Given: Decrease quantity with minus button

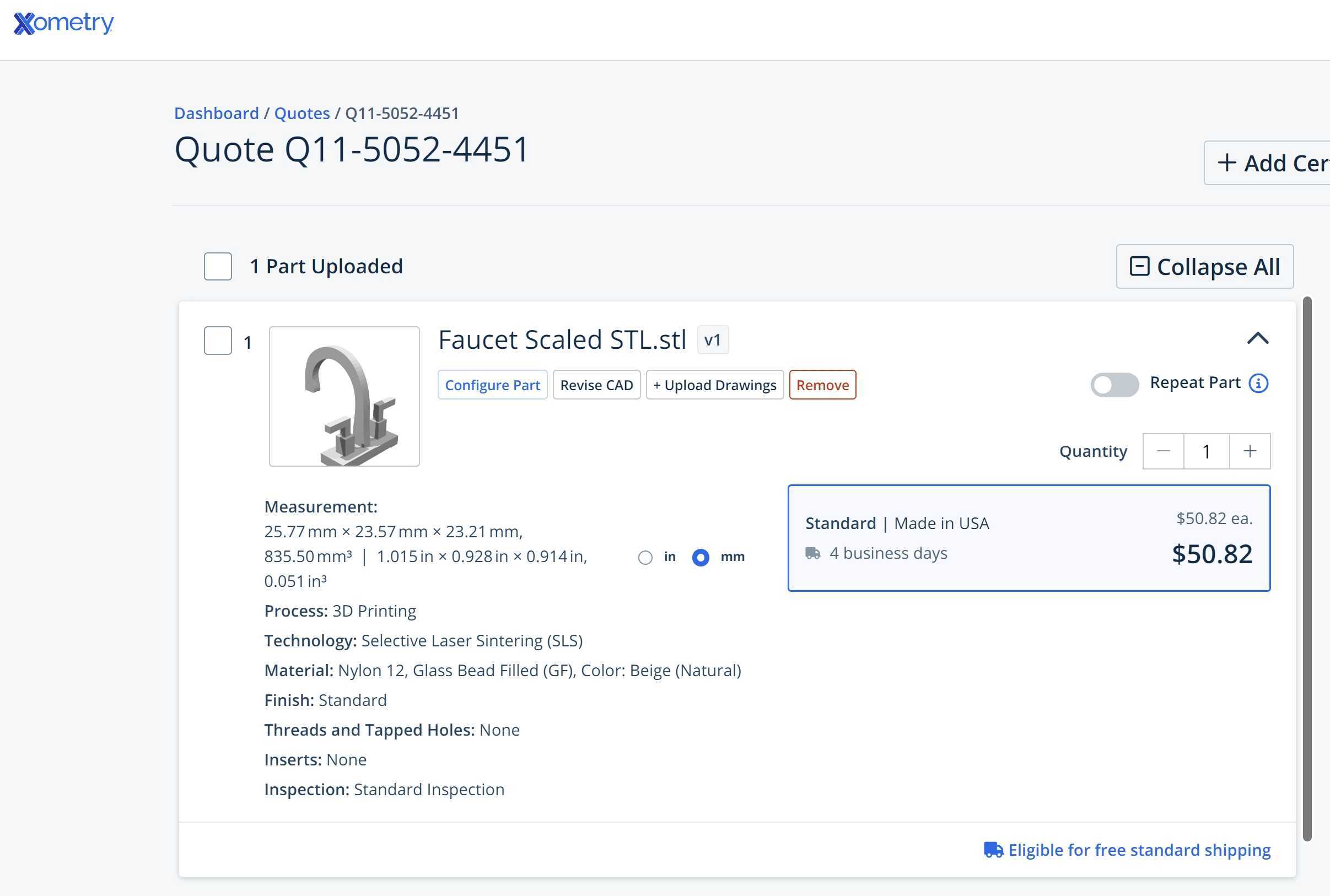Looking at the screenshot, I should pos(1163,451).
